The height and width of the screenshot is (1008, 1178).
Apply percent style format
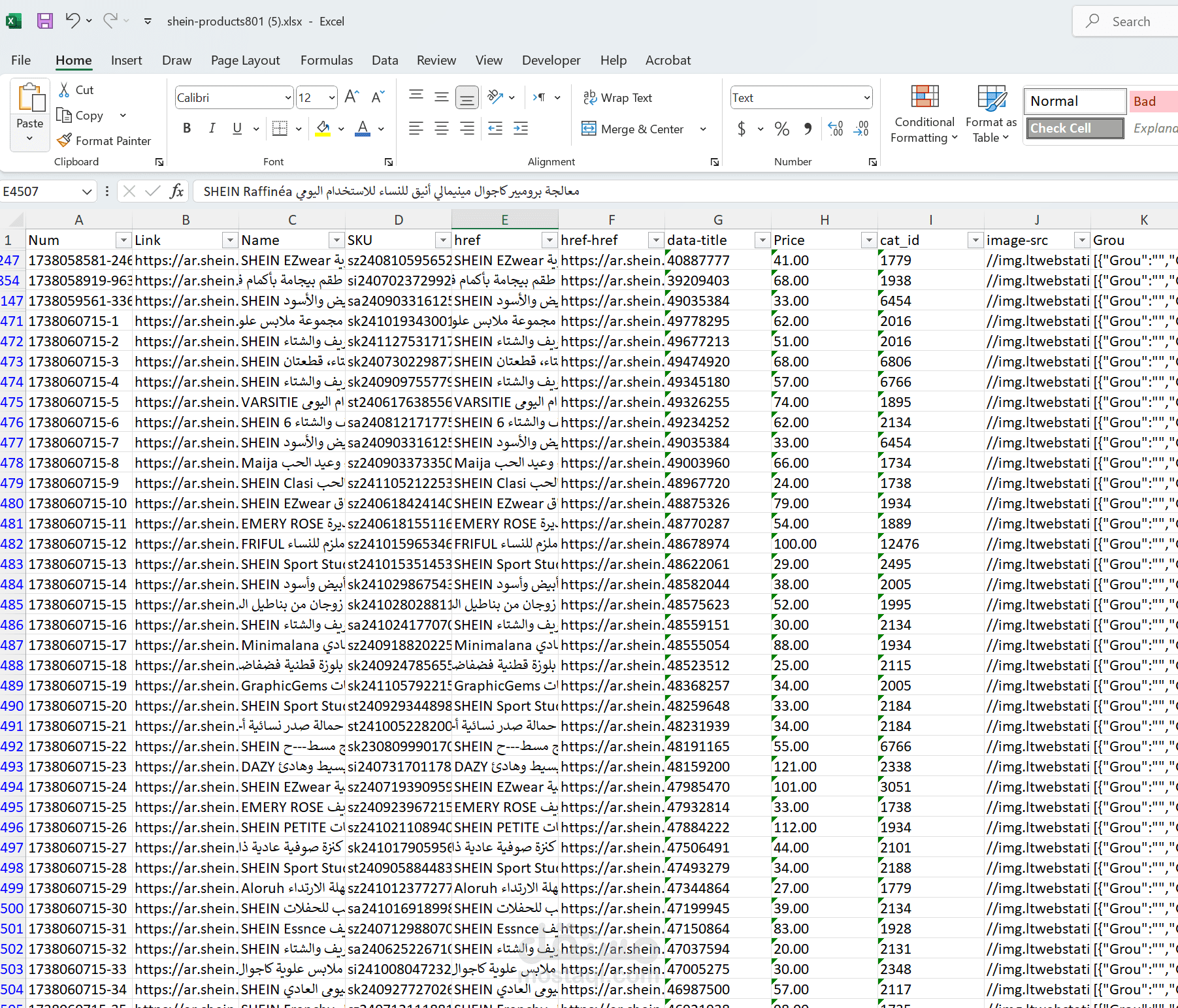coord(782,129)
